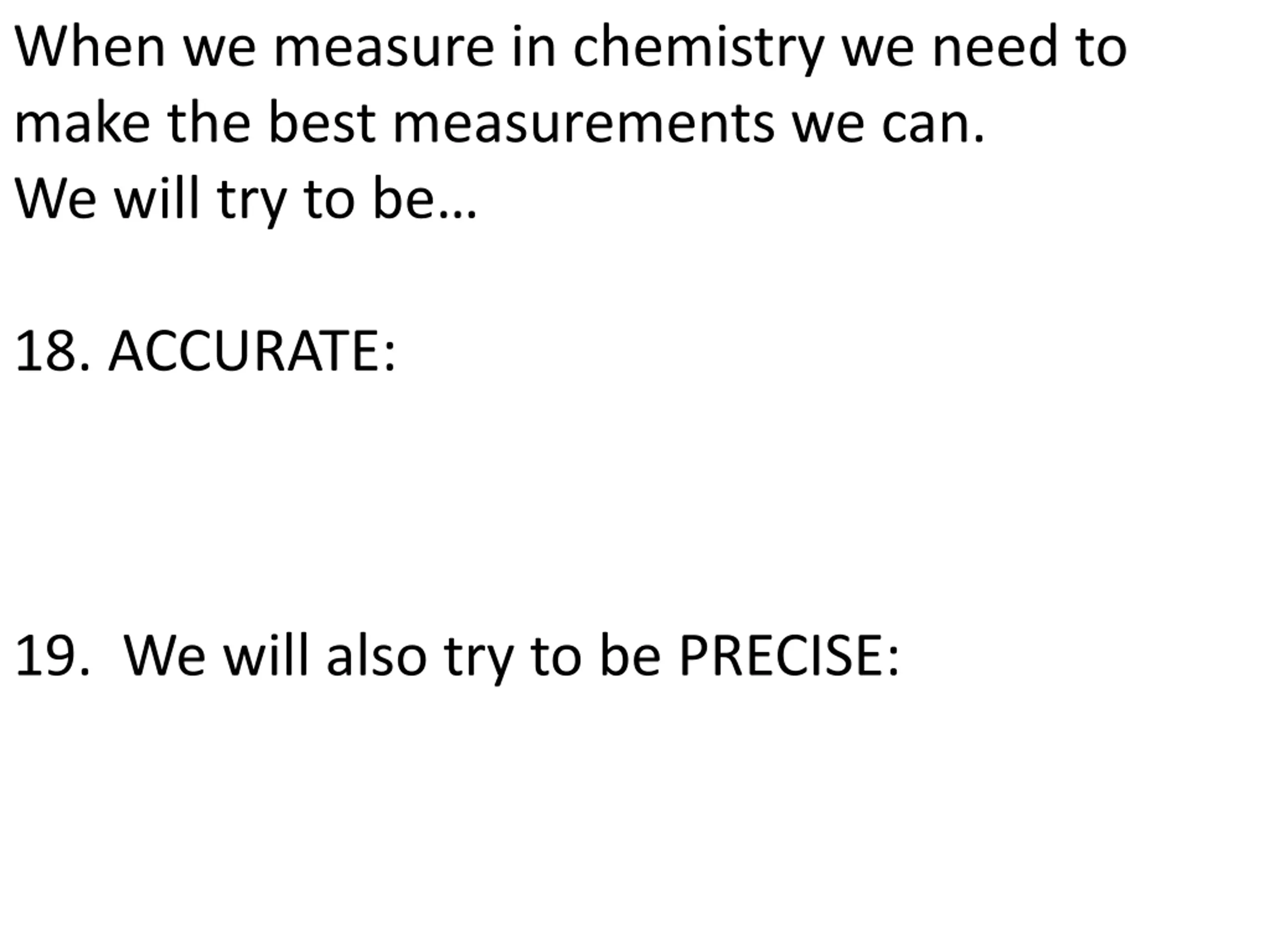Click the word "also" in item 19
This screenshot has height=952, width=1270.
(x=376, y=656)
